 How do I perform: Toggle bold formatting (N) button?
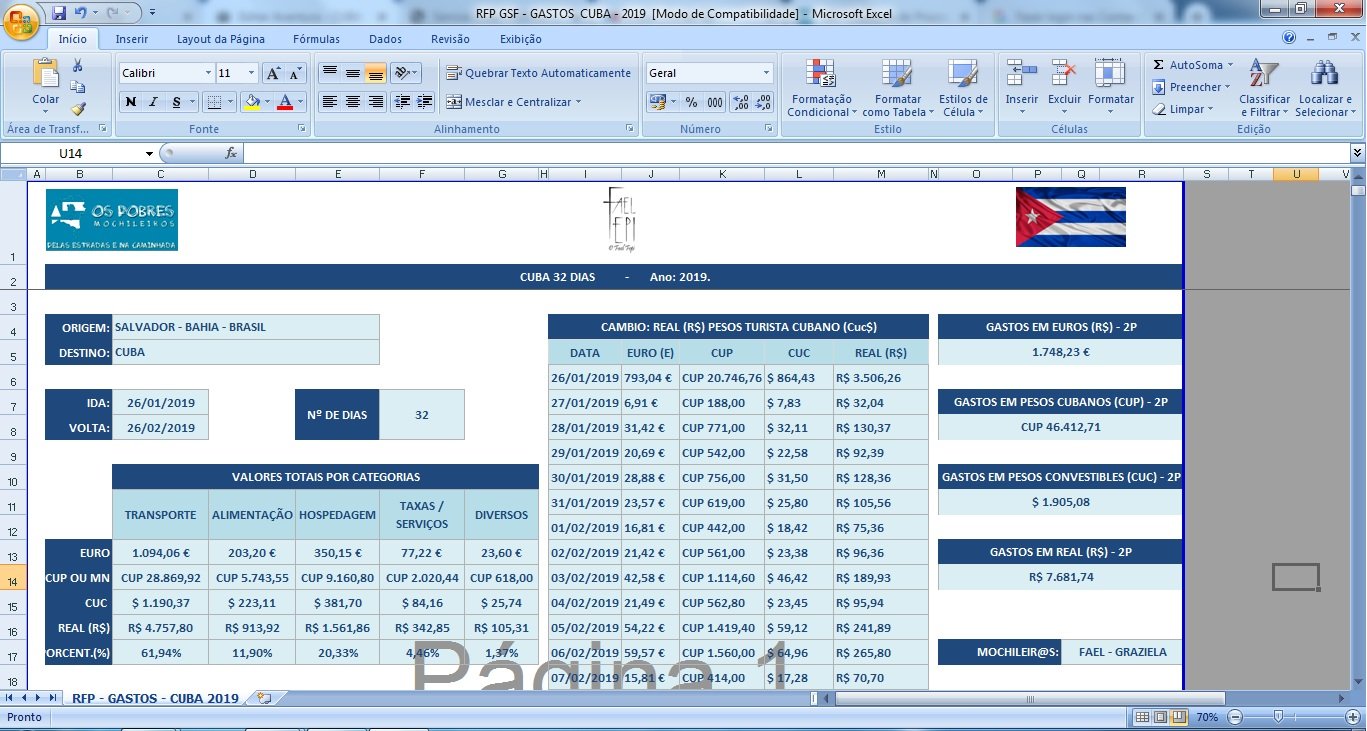130,102
